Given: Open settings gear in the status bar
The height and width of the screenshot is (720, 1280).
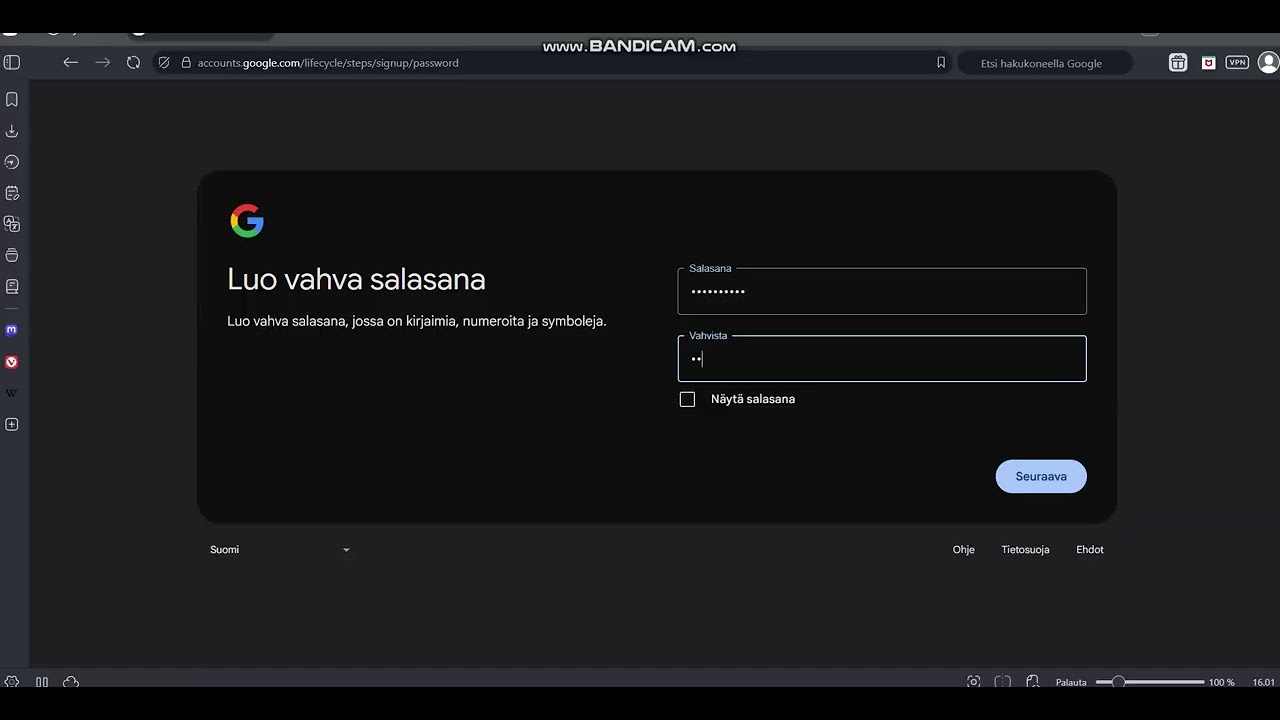Looking at the screenshot, I should 12,682.
